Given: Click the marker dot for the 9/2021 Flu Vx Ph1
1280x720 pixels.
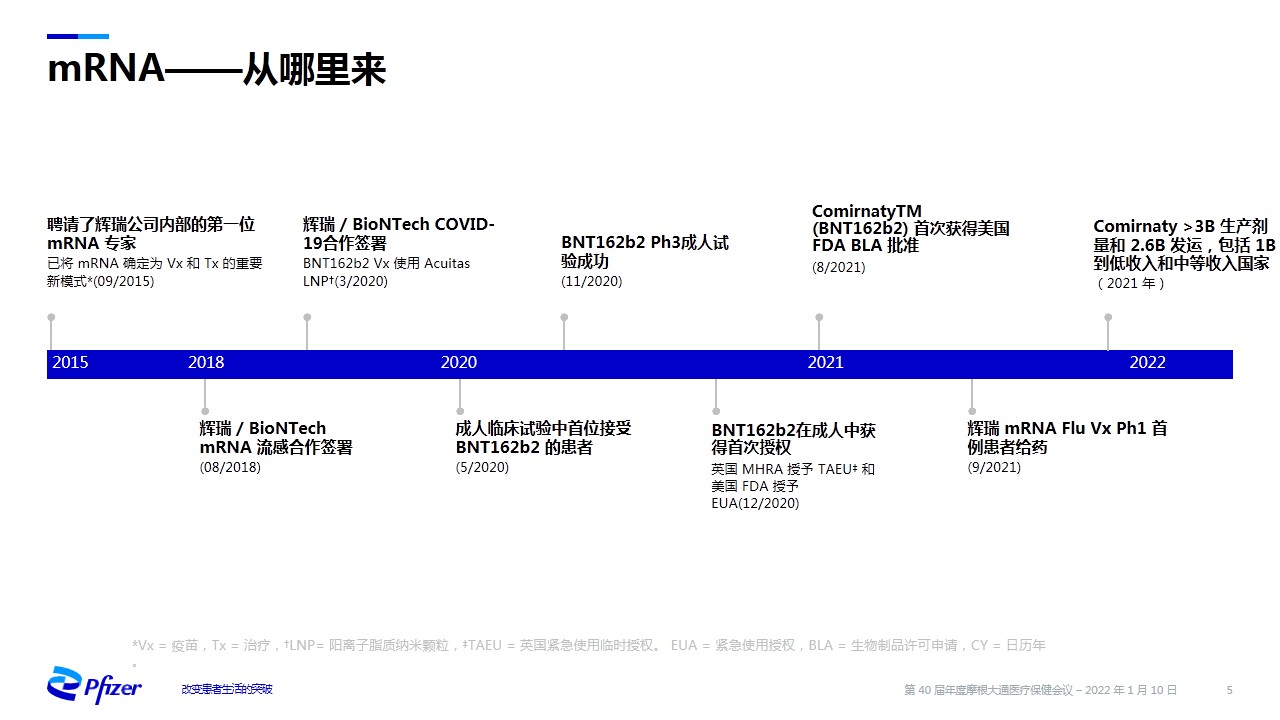Looking at the screenshot, I should (972, 411).
